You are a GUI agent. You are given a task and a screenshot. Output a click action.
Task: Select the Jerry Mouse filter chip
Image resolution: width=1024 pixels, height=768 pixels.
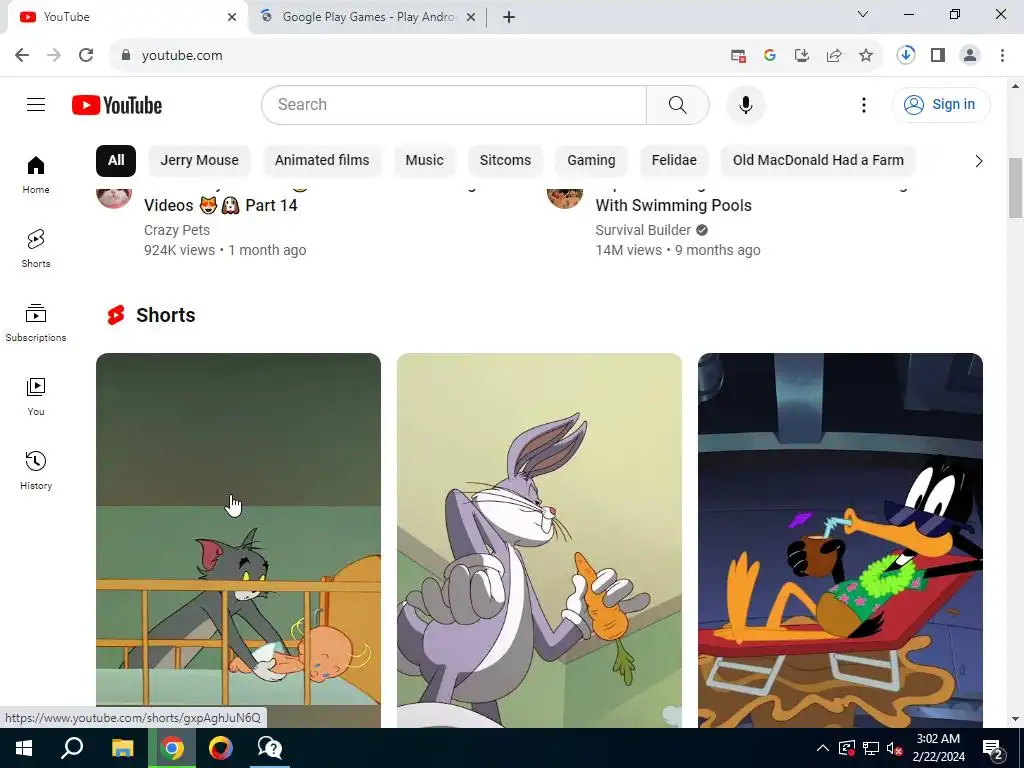coord(199,161)
